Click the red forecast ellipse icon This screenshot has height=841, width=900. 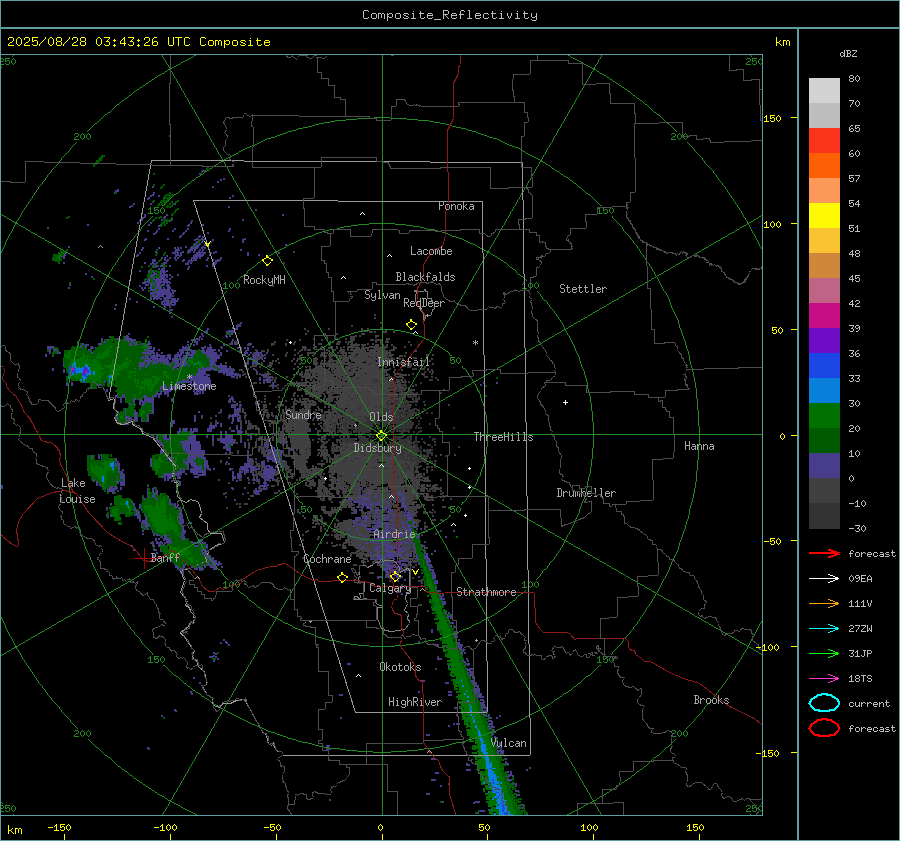click(824, 728)
